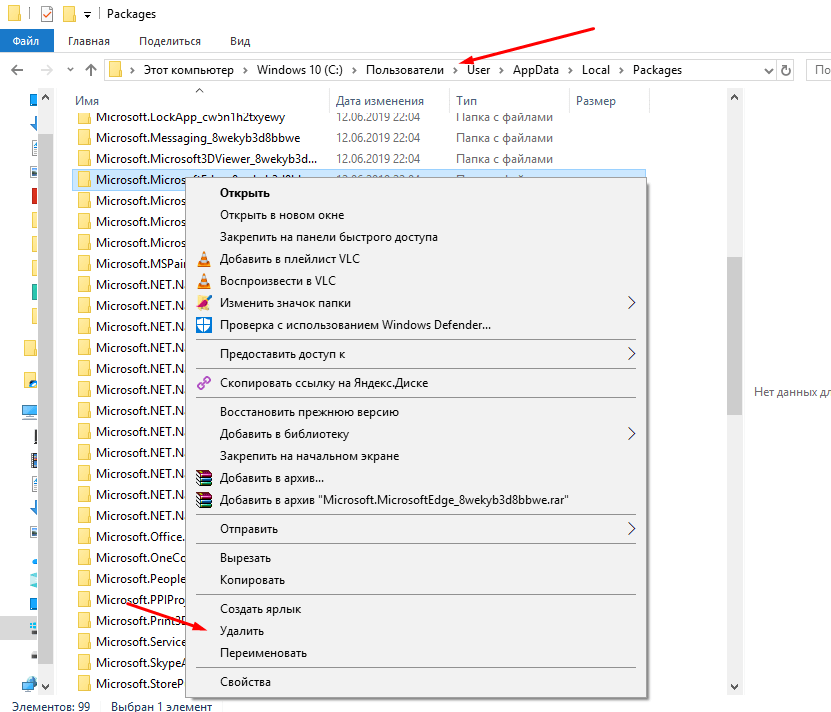Open the Вид ribbon tab
This screenshot has height=712, width=831.
pos(240,41)
